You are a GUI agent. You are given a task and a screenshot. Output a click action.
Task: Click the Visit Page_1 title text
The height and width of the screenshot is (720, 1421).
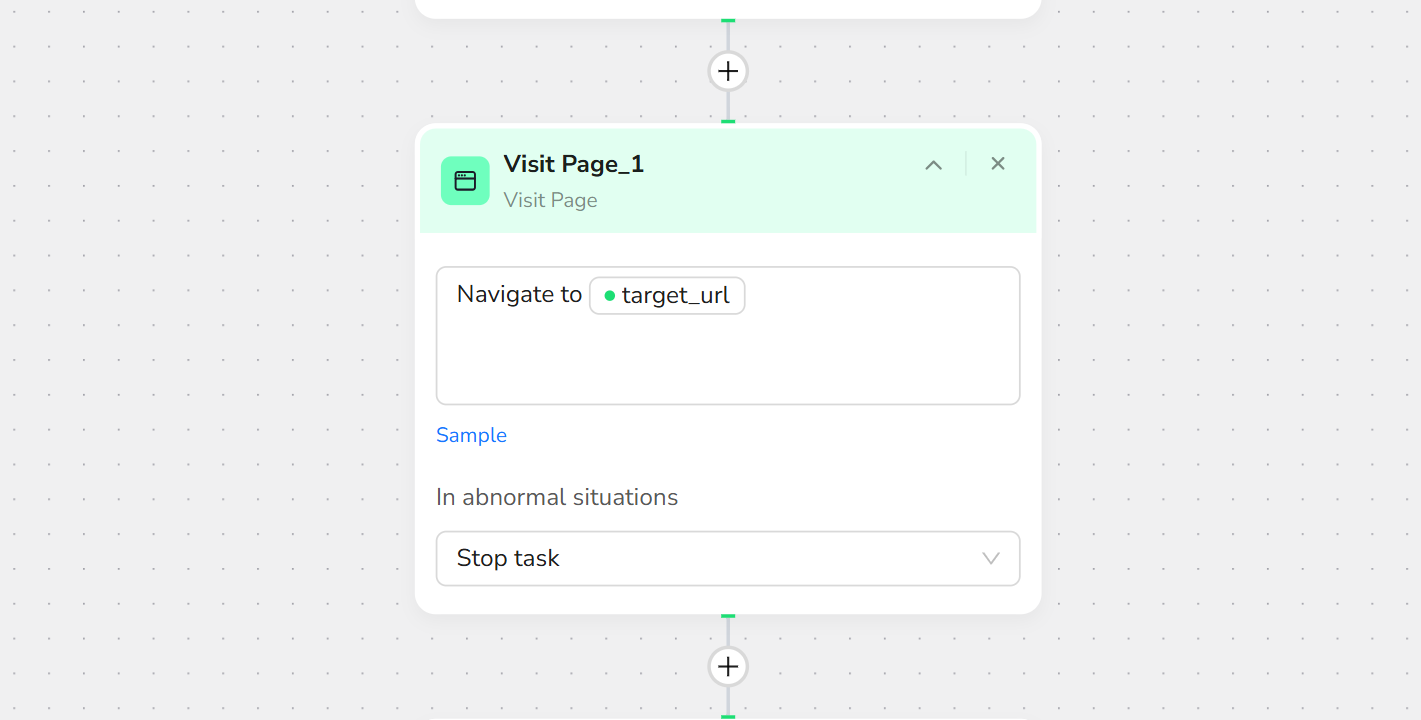573,164
